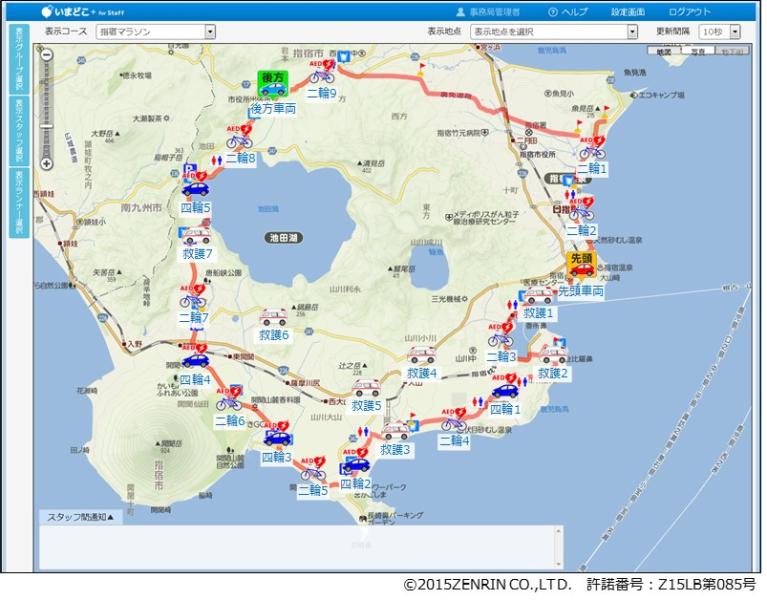The height and width of the screenshot is (600, 767).
Task: Expand the スタッフ間通知 panel header
Action: (81, 517)
